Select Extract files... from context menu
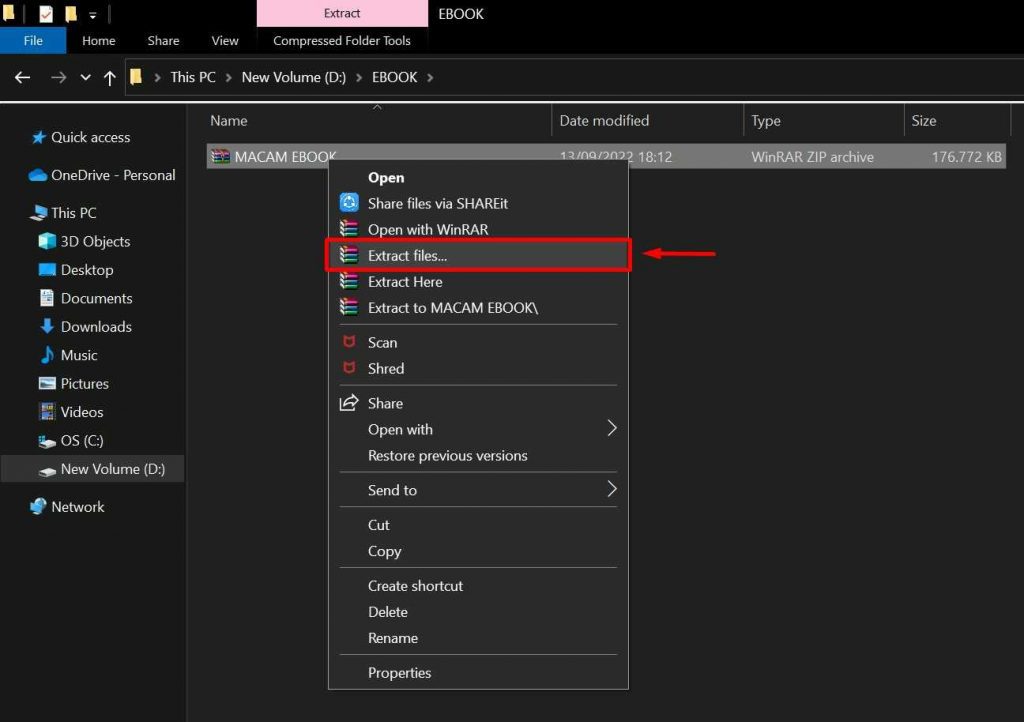The image size is (1024, 722). point(407,256)
